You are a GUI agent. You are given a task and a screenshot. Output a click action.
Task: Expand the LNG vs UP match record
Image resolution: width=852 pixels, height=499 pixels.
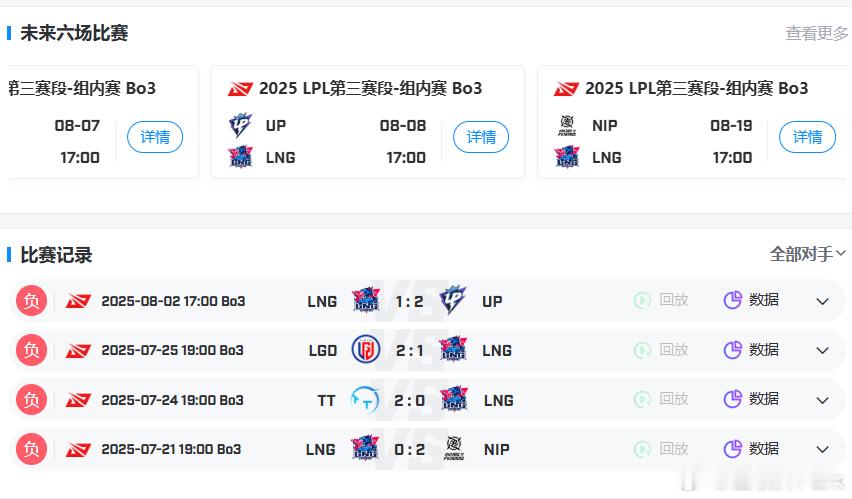[x=823, y=301]
